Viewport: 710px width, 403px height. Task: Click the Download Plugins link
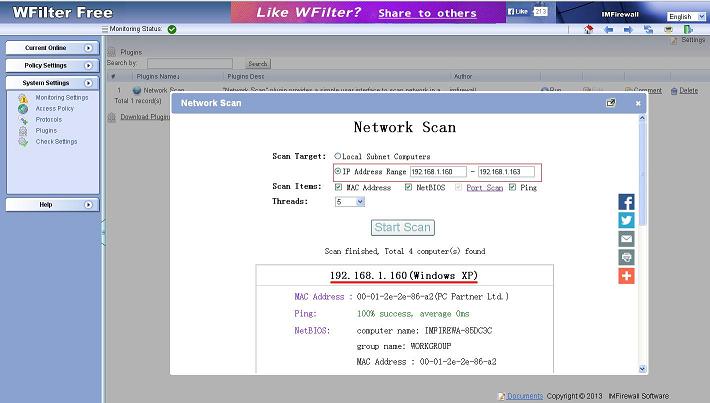click(x=145, y=117)
